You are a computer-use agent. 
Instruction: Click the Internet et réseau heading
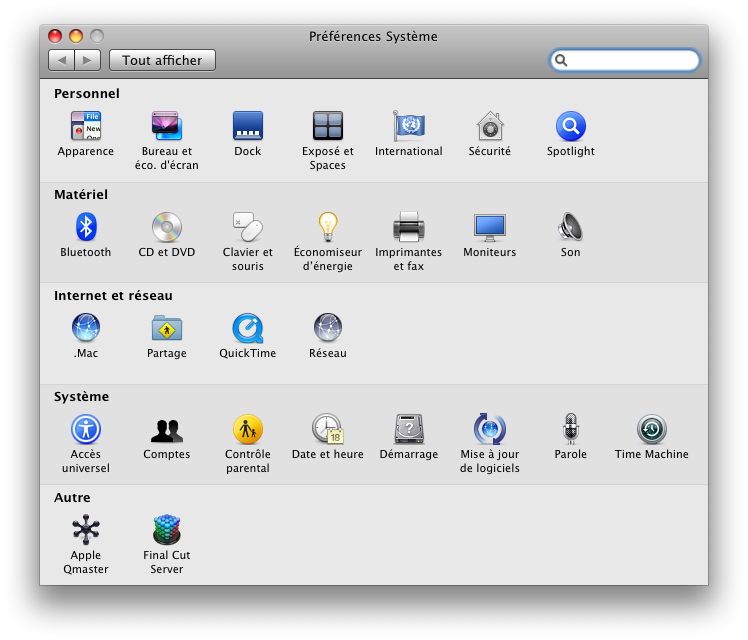[113, 296]
